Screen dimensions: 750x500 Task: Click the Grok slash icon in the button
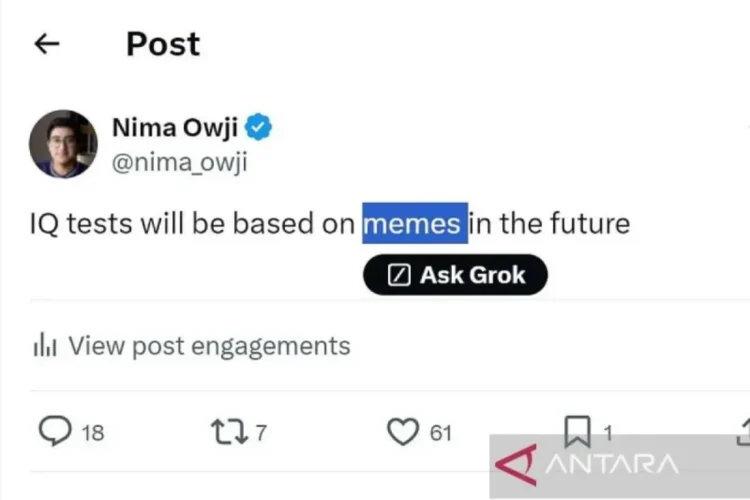399,275
